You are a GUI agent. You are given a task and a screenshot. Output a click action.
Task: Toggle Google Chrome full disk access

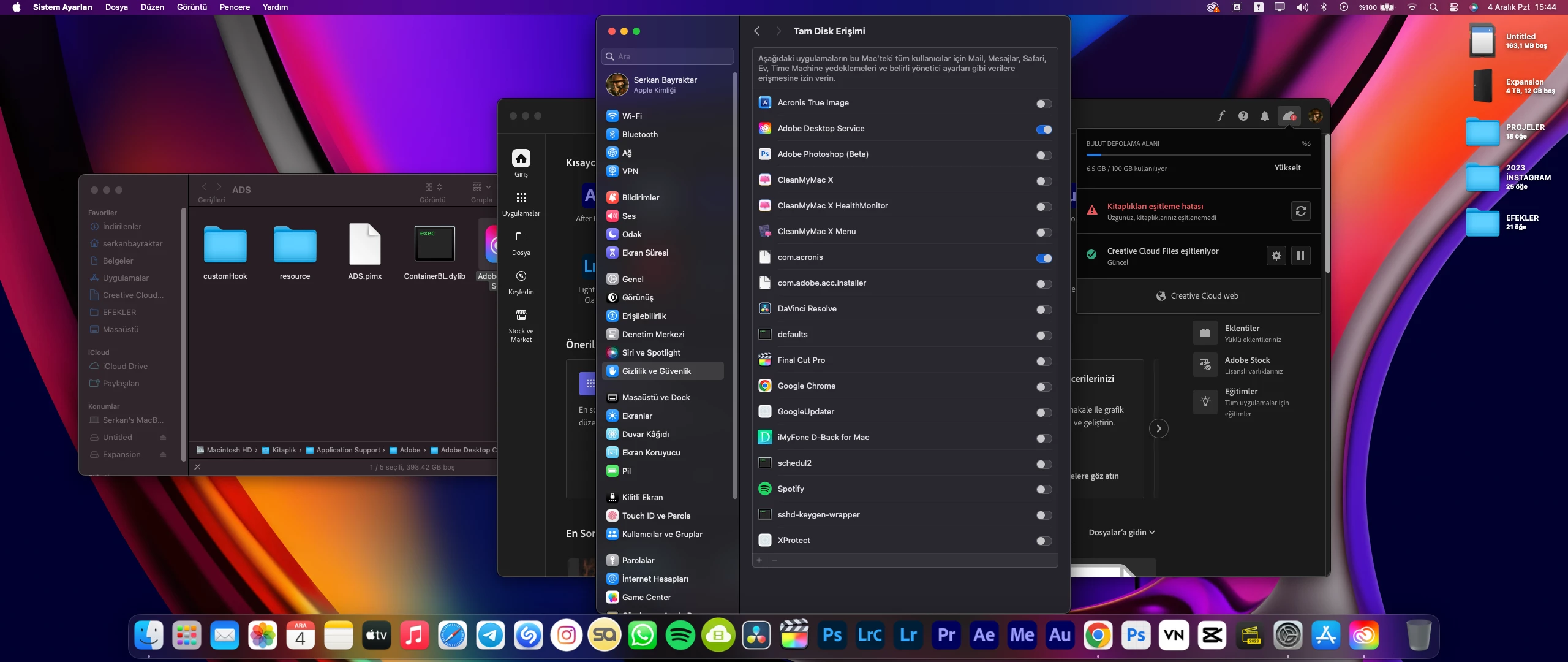1044,387
